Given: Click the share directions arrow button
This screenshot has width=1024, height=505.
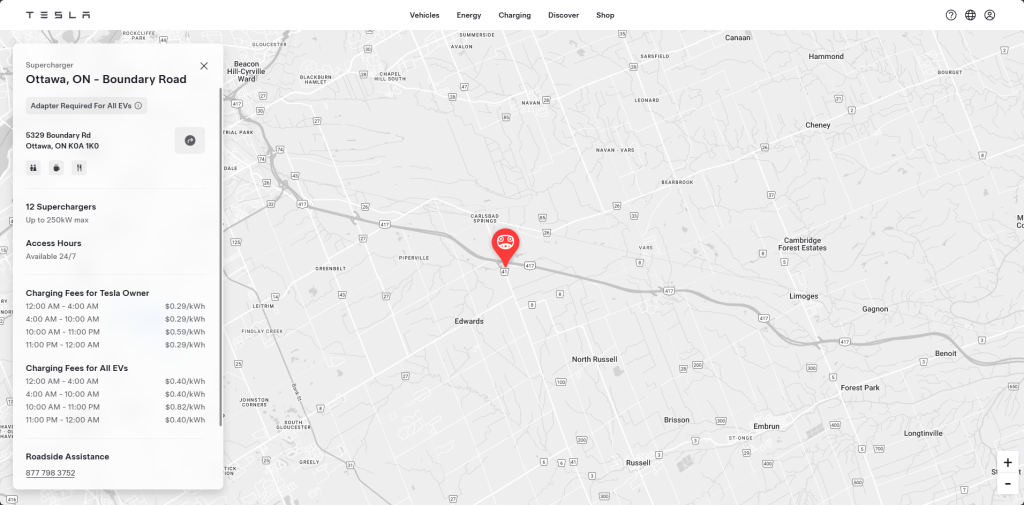Looking at the screenshot, I should 190,140.
